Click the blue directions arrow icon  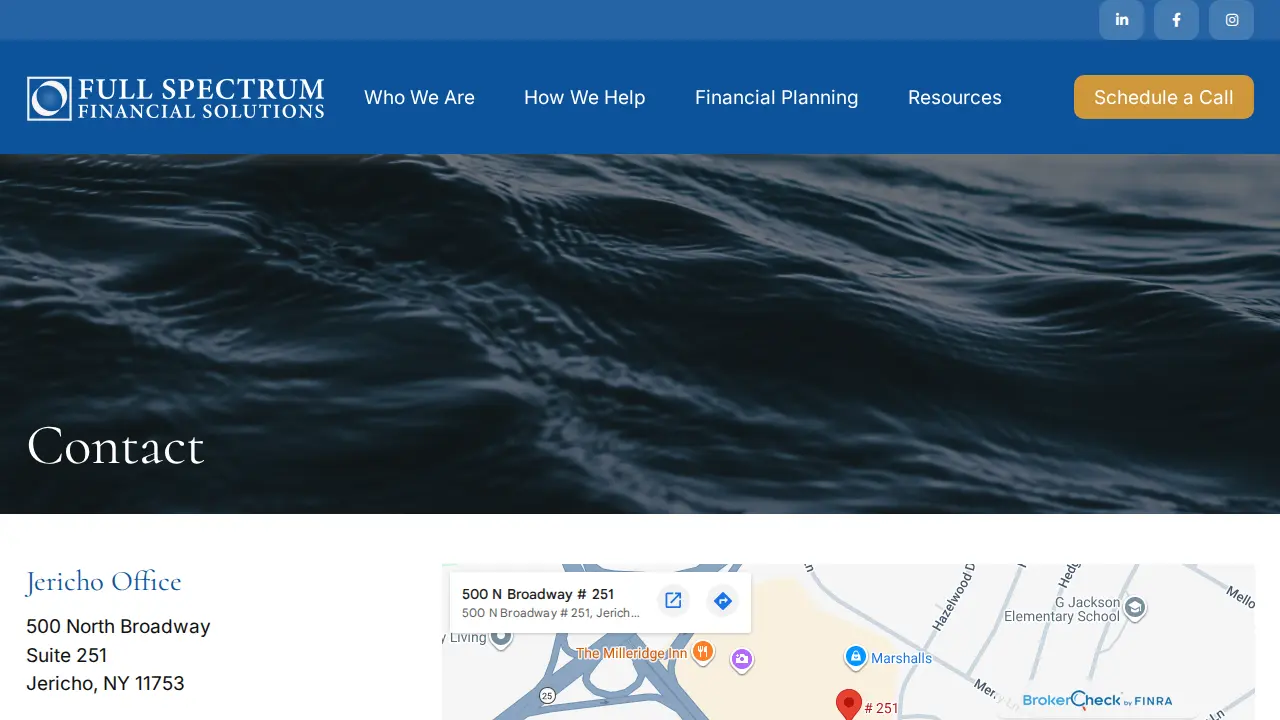tap(723, 601)
